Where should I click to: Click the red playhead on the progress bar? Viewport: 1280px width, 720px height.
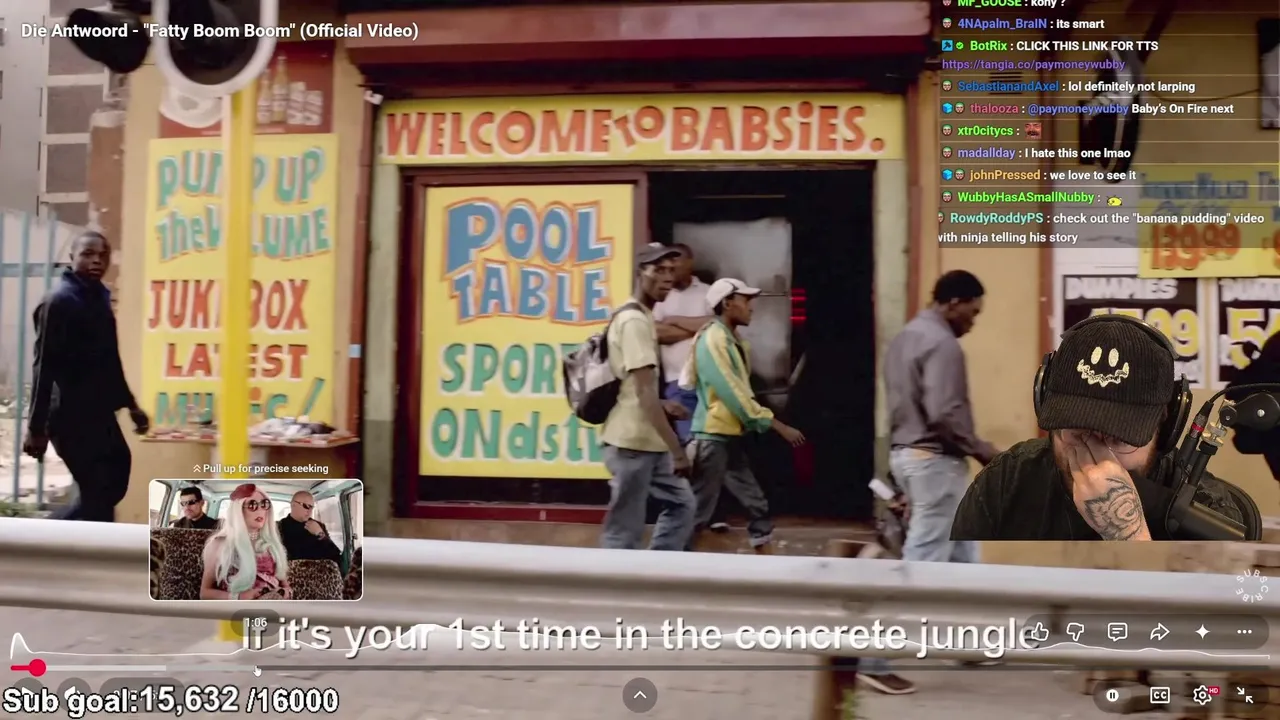(37, 668)
